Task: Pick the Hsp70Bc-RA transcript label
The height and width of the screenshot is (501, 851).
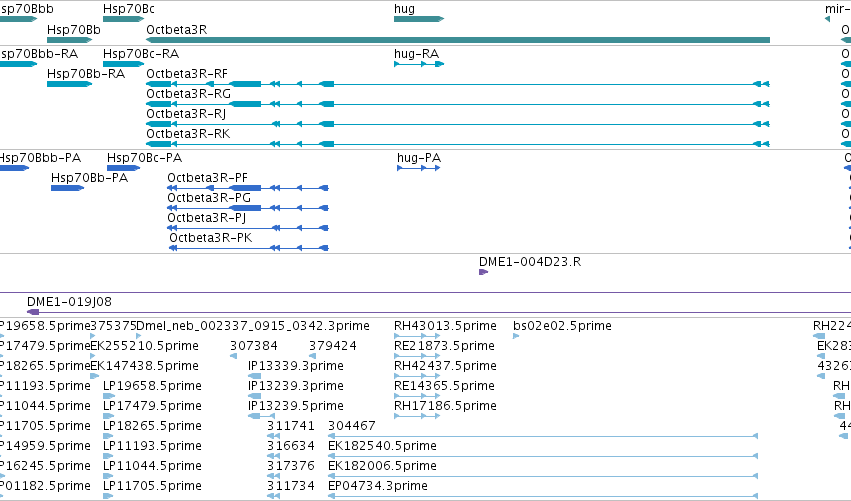Action: click(x=141, y=54)
